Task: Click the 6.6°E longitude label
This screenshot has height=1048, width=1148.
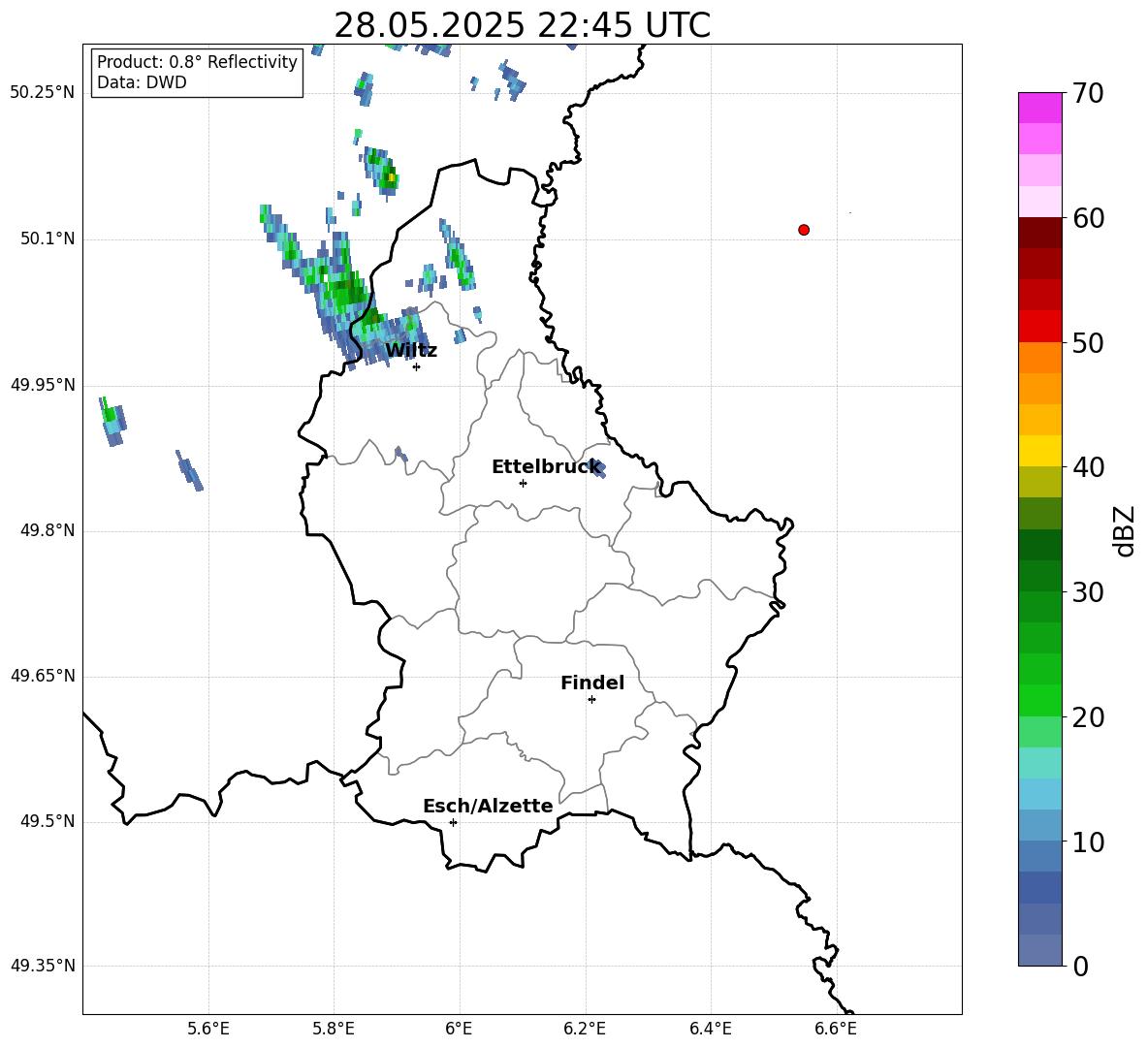Action: pos(836,1029)
